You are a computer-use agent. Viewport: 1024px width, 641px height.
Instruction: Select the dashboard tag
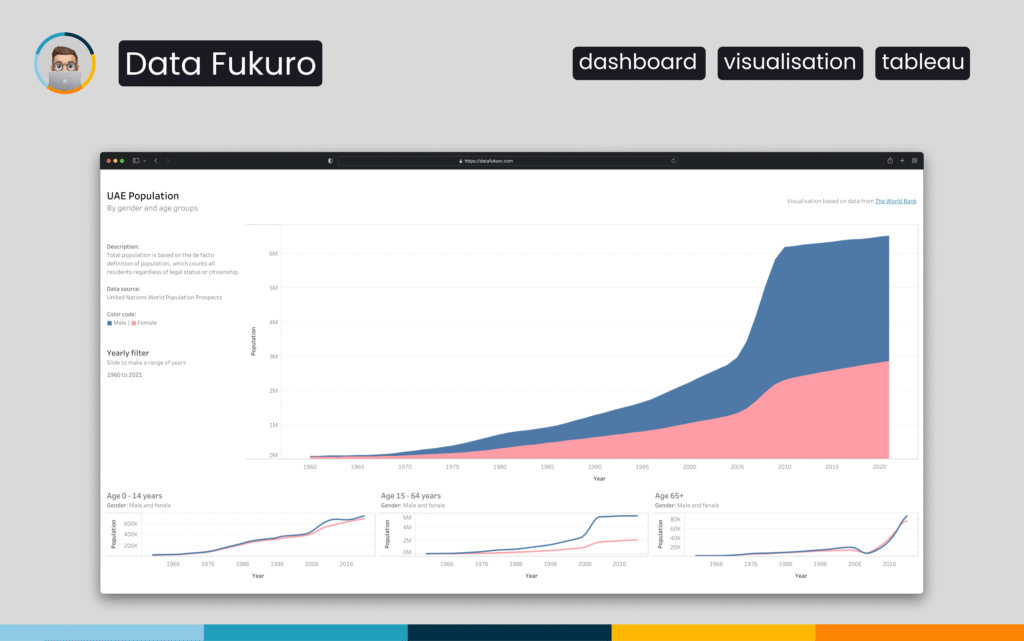pyautogui.click(x=638, y=62)
